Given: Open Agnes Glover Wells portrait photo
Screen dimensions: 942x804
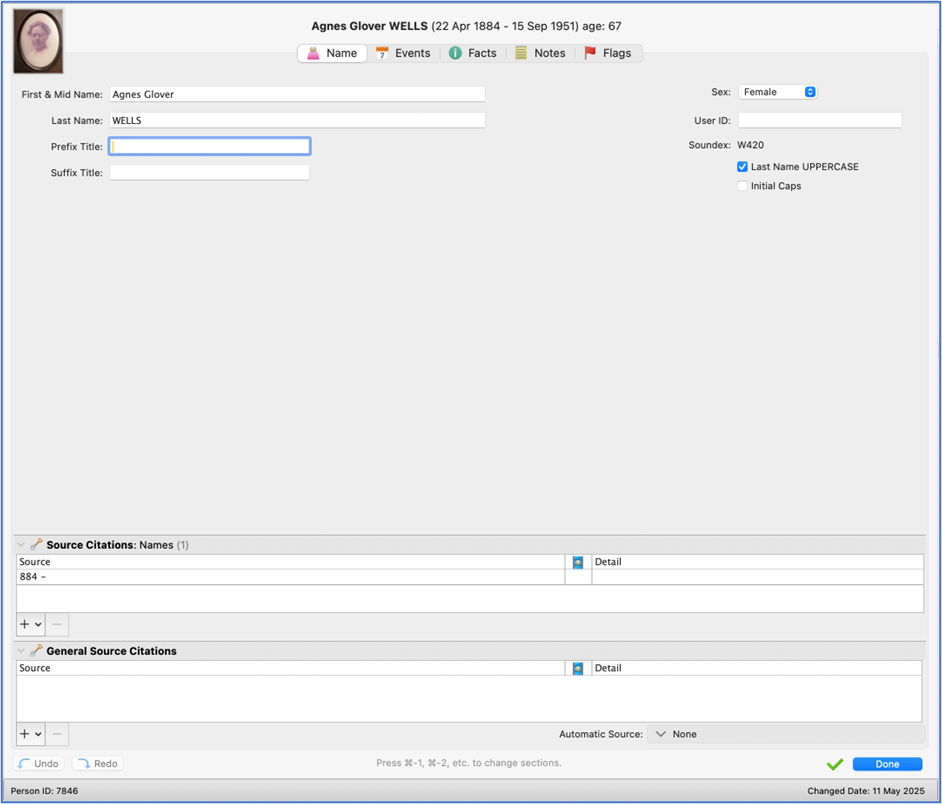Looking at the screenshot, I should coord(38,41).
